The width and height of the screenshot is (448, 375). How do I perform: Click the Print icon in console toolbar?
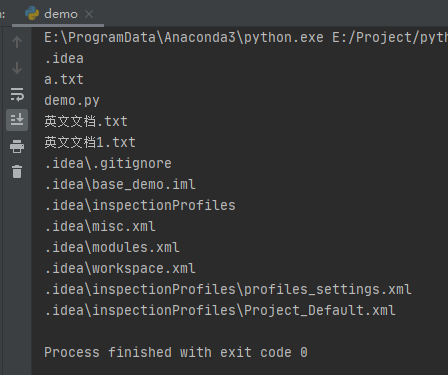click(x=17, y=146)
